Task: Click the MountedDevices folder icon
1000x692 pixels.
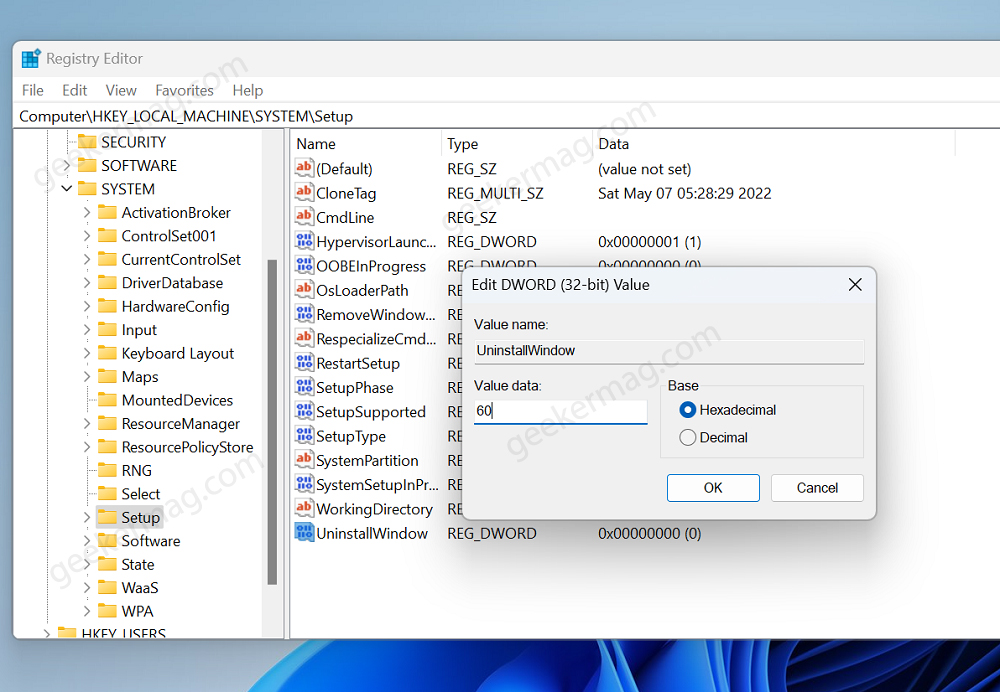Action: [x=107, y=401]
